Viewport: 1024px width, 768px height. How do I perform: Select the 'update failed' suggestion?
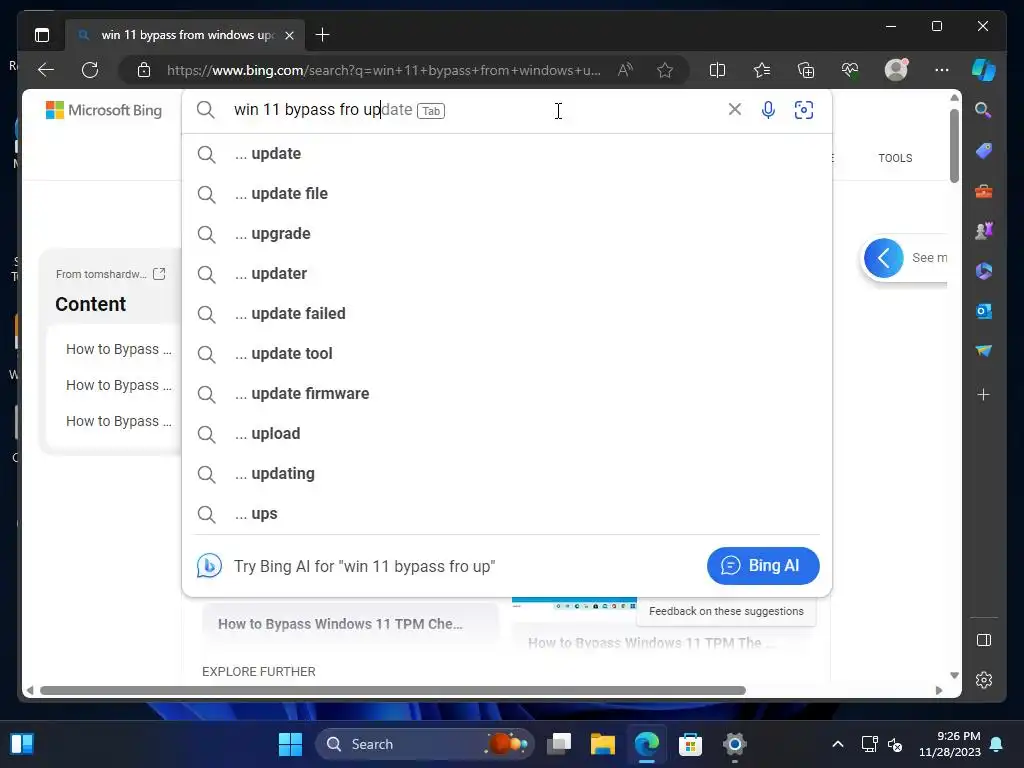pos(507,313)
